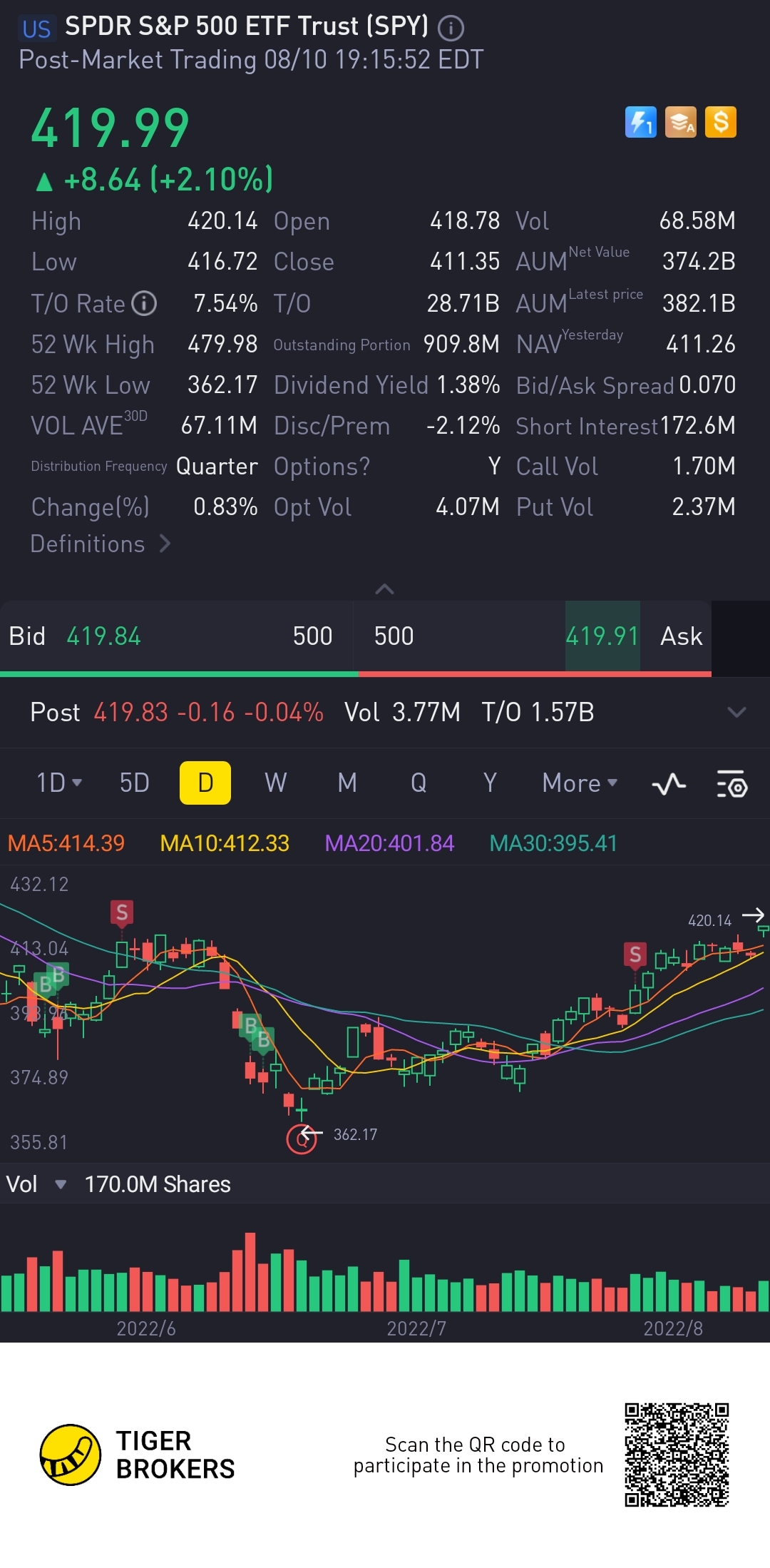The image size is (770, 1568).
Task: Open the More timeframes dropdown
Action: pyautogui.click(x=580, y=783)
